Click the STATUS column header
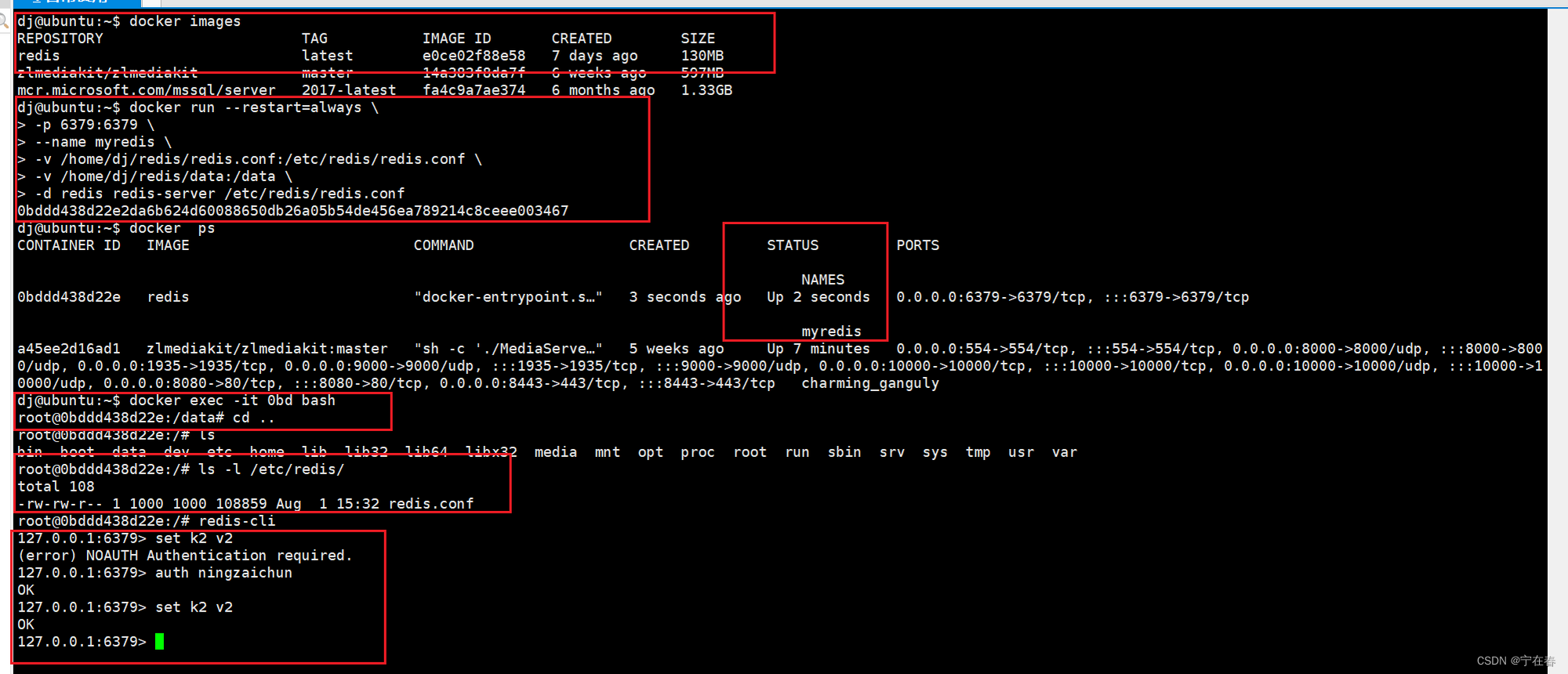This screenshot has height=674, width=1568. click(793, 245)
